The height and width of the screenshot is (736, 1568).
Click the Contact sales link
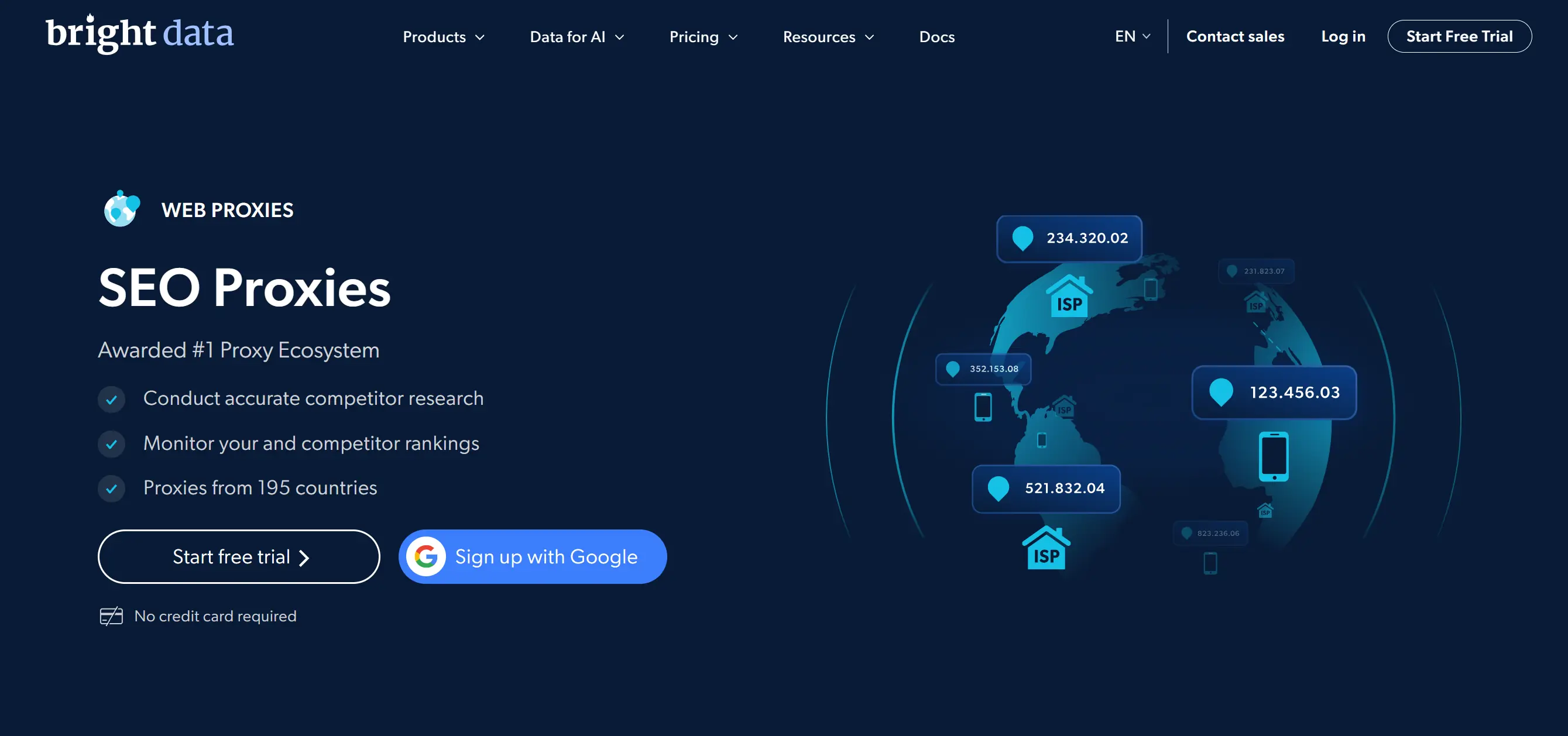point(1235,36)
